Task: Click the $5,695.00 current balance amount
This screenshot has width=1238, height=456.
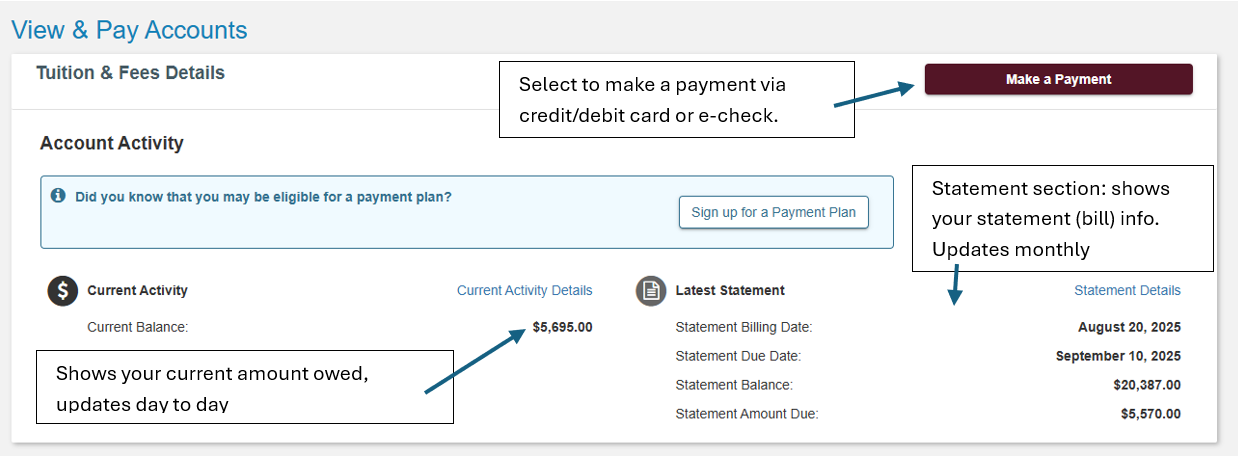Action: pos(562,327)
